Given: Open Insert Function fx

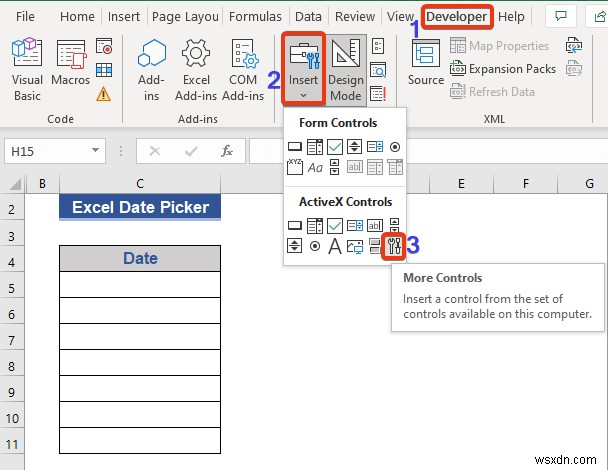Looking at the screenshot, I should click(x=227, y=151).
